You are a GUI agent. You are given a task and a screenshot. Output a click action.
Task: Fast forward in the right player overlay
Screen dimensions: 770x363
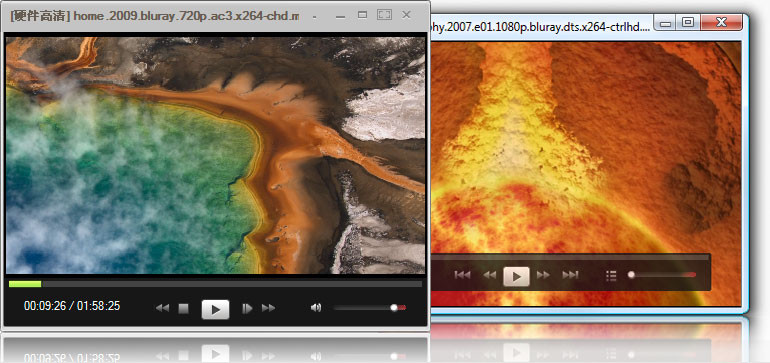point(543,275)
